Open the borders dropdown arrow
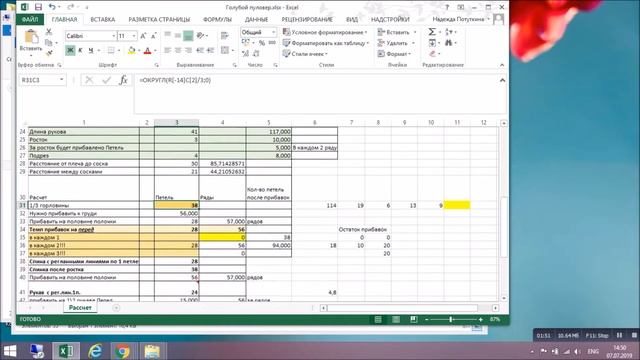Image resolution: width=640 pixels, height=360 pixels. point(119,51)
